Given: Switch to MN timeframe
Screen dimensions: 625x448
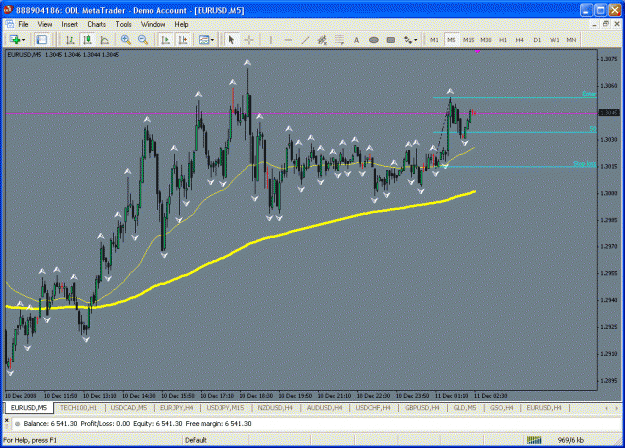Looking at the screenshot, I should tap(571, 40).
